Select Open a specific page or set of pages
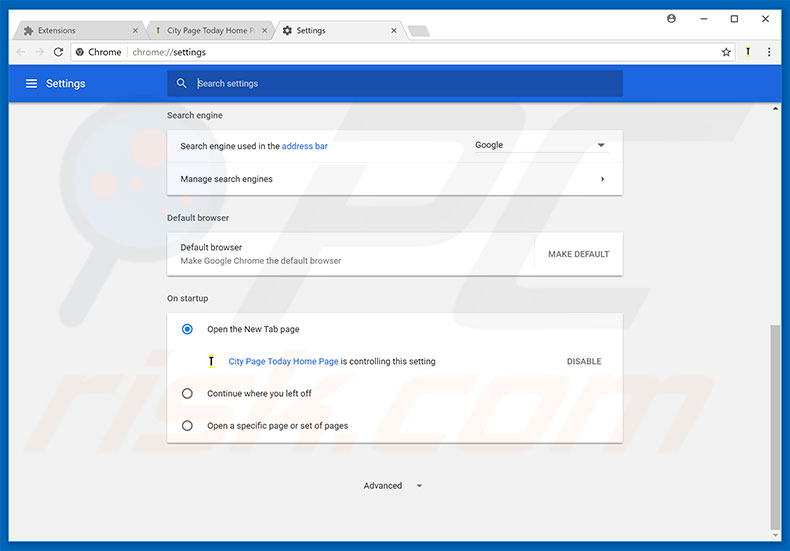790x551 pixels. point(187,426)
